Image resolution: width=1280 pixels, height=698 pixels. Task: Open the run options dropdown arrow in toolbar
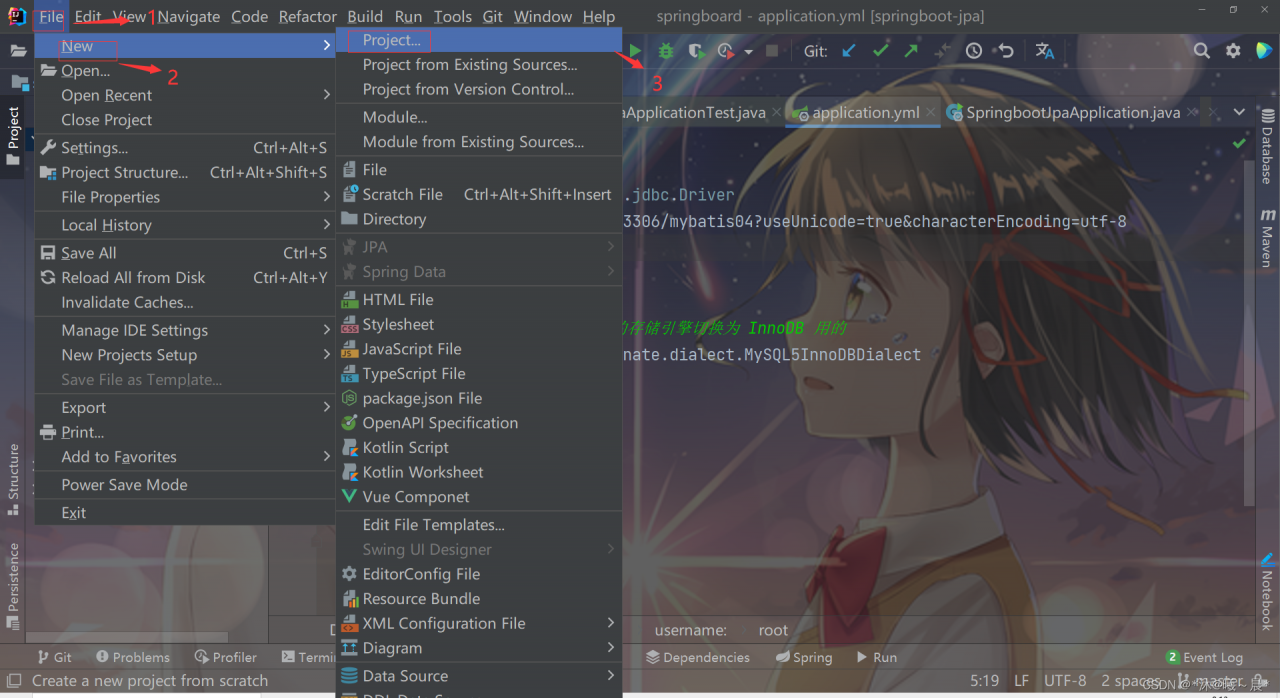coord(748,52)
